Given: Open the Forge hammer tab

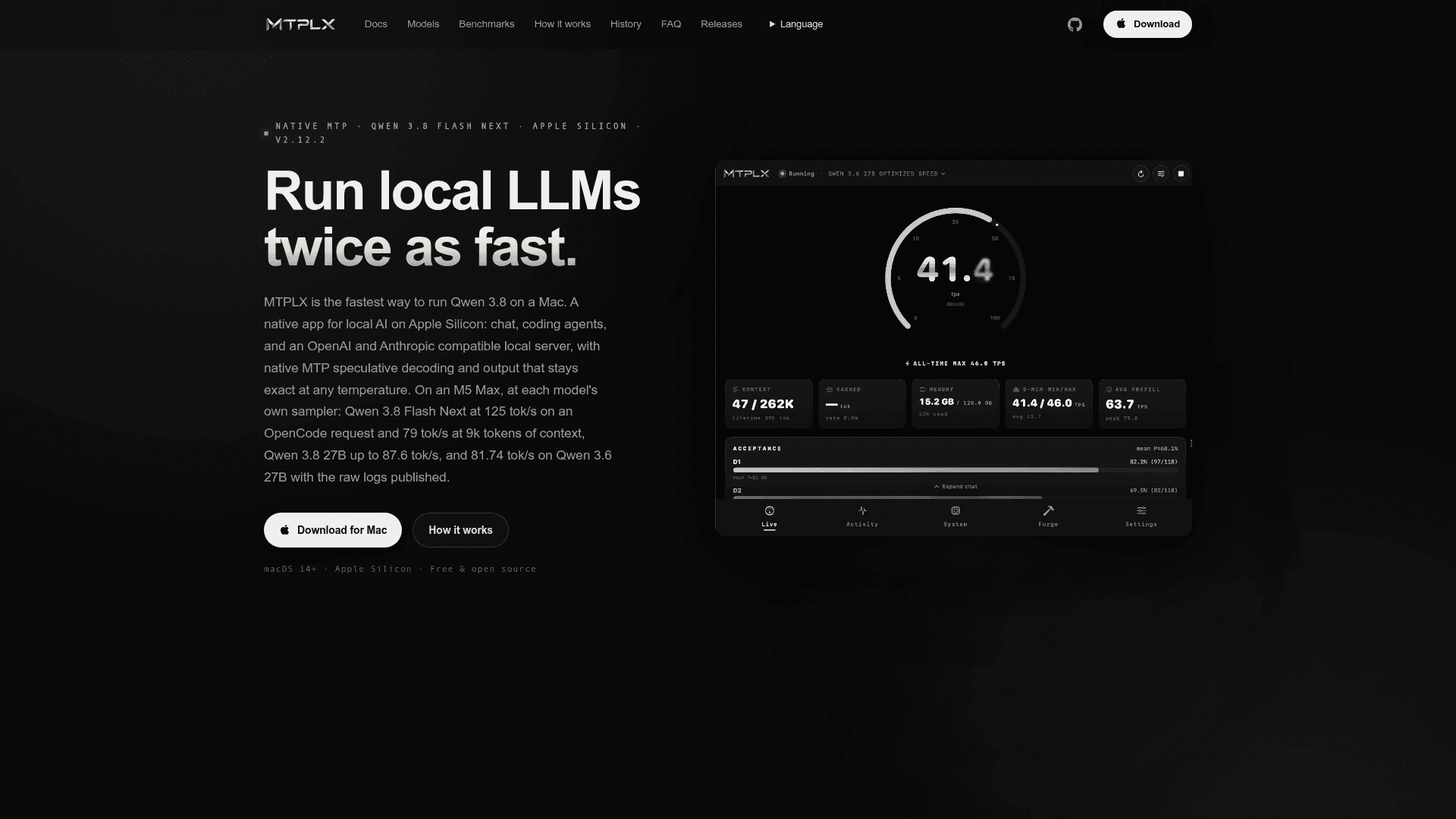Looking at the screenshot, I should [x=1048, y=516].
